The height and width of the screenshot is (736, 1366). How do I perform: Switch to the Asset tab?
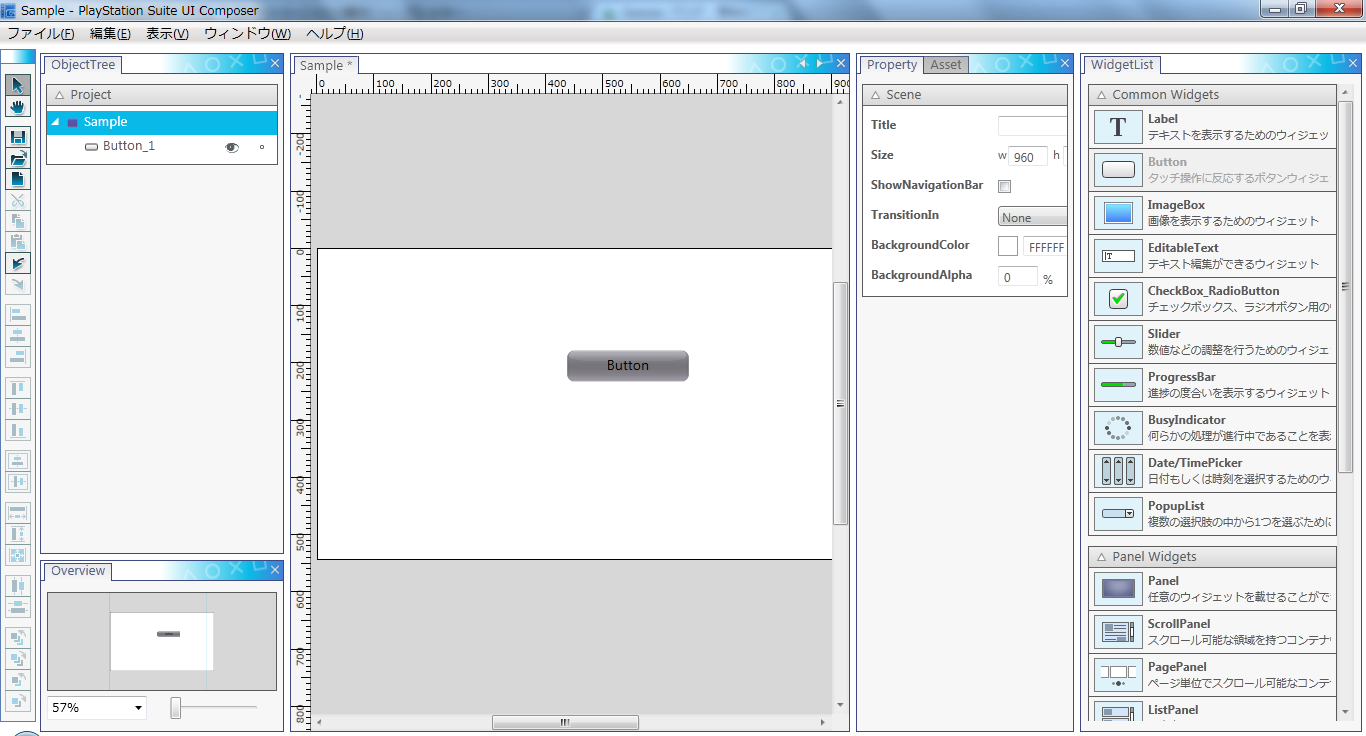[946, 65]
